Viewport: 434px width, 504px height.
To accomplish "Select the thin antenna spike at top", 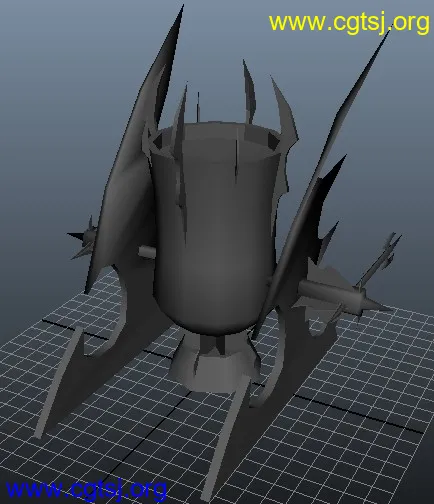I will 198,107.
